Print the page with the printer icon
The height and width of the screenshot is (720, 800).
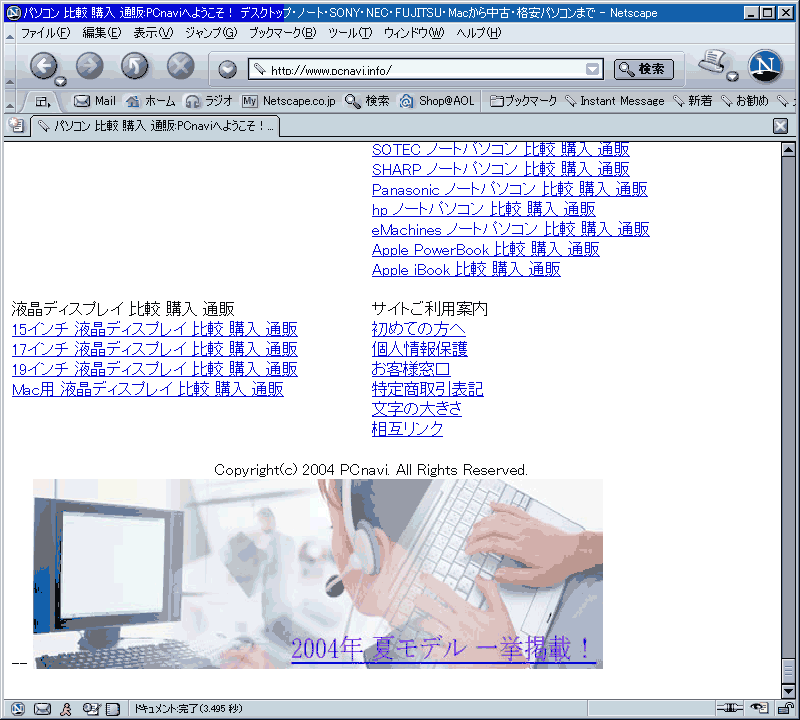point(712,62)
